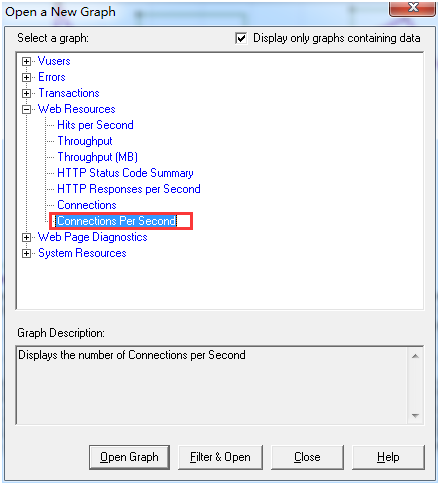Select HTTP Responses per Second graph
Image resolution: width=440 pixels, height=485 pixels.
129,189
